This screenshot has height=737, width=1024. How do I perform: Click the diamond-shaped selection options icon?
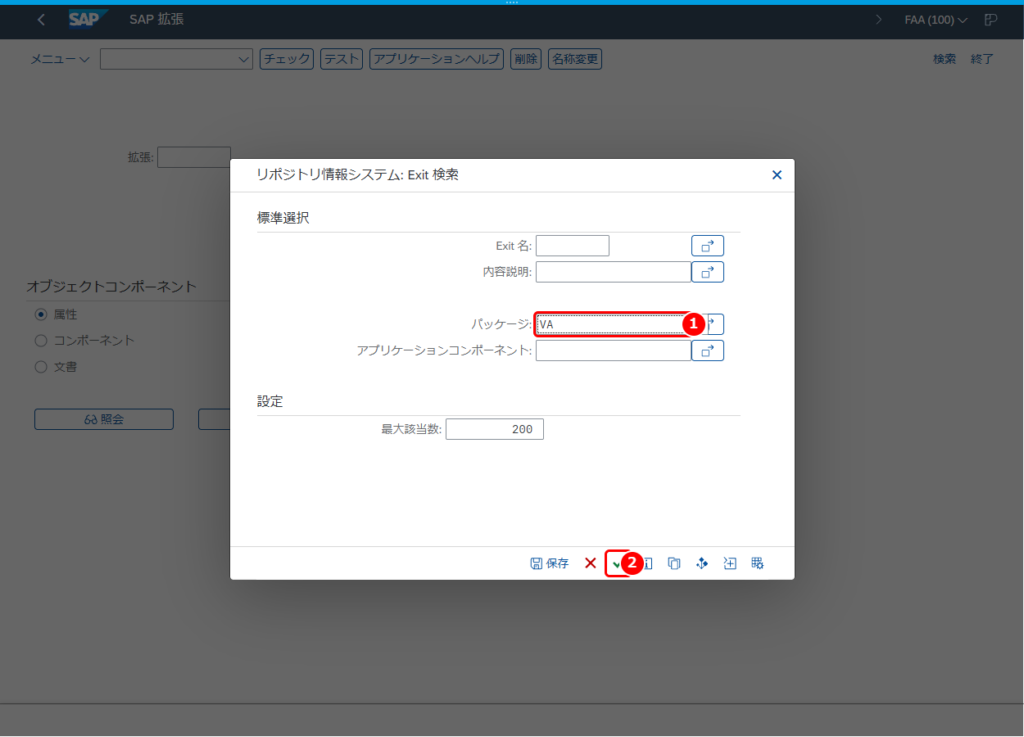pos(702,563)
